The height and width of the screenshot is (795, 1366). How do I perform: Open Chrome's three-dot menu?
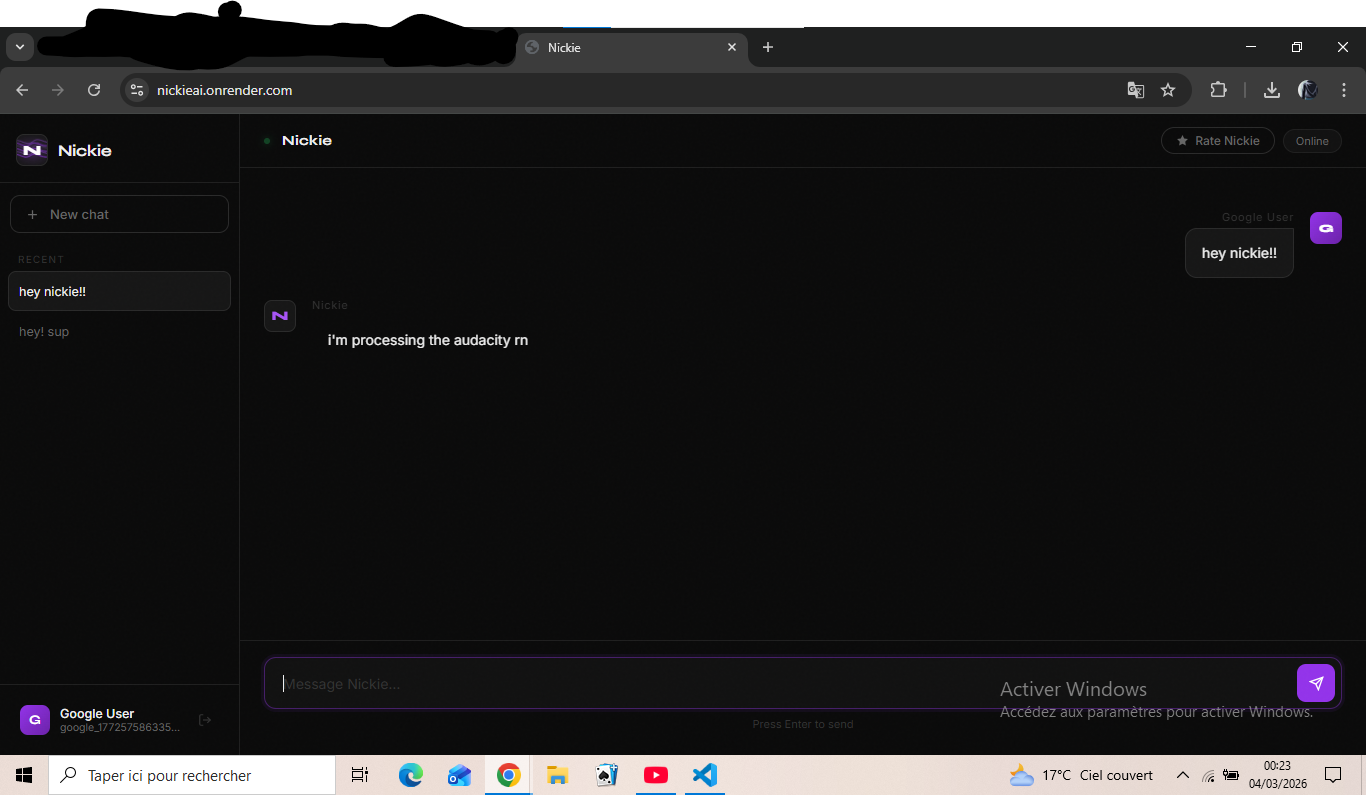click(x=1344, y=90)
